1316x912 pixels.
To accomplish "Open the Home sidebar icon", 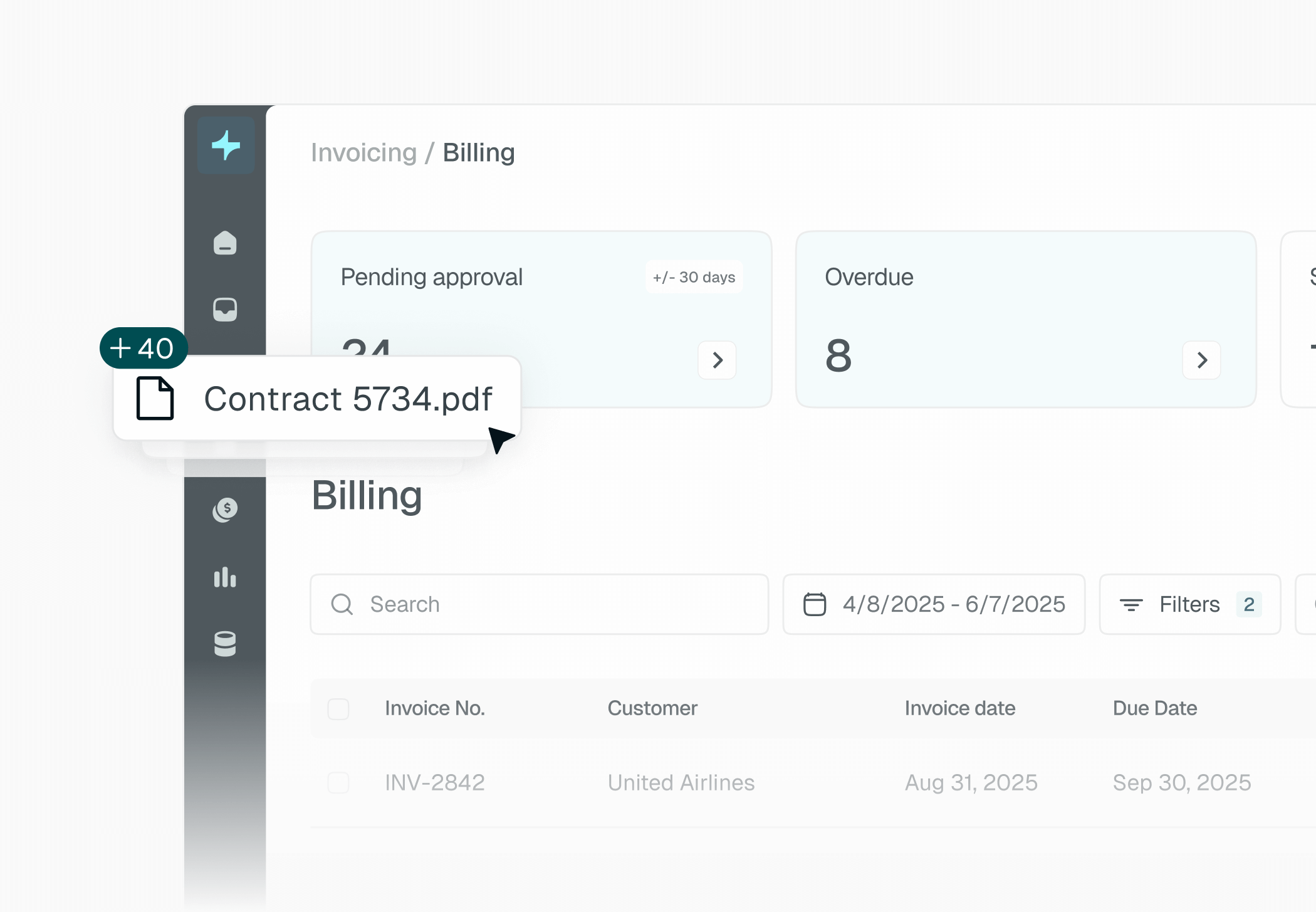I will 225,243.
